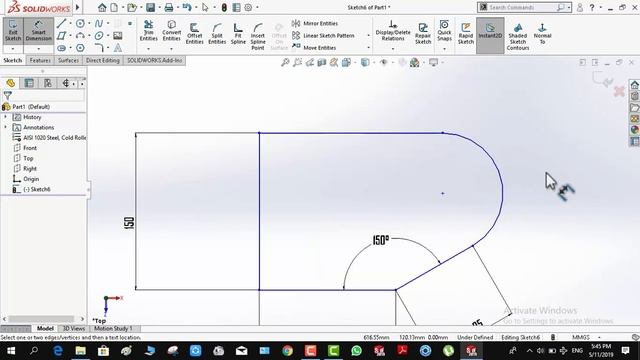Click Insert Spline Point tool
The width and height of the screenshot is (640, 360).
[x=258, y=36]
